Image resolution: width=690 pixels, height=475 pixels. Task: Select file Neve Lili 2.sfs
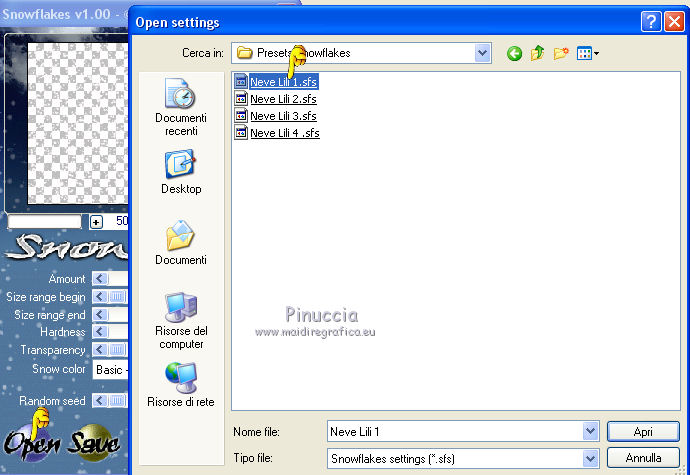[283, 99]
